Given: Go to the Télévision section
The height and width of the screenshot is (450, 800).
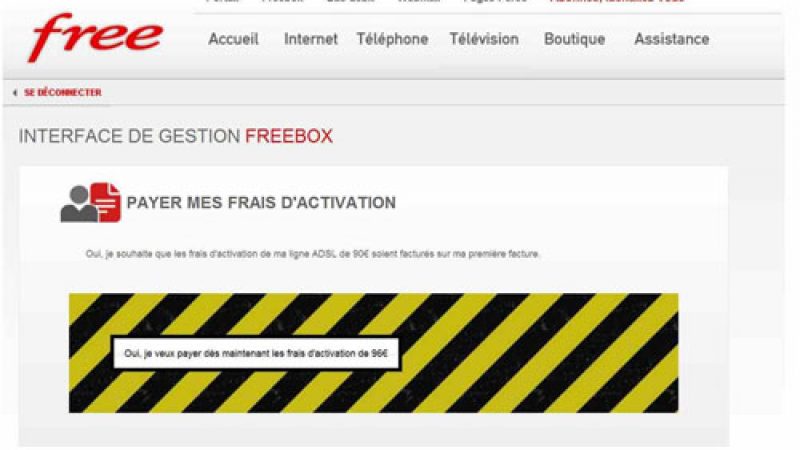Looking at the screenshot, I should click(x=484, y=39).
